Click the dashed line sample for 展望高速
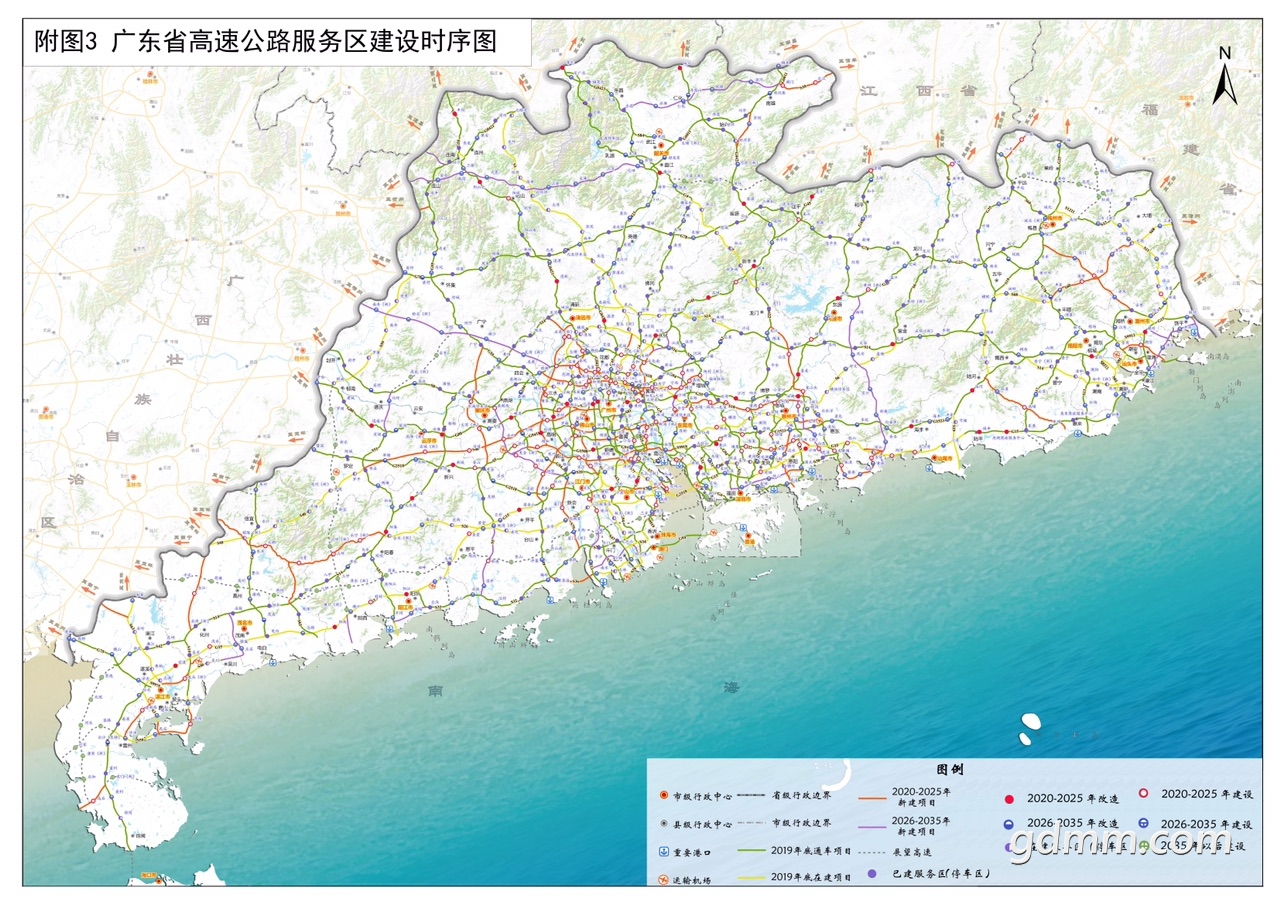The height and width of the screenshot is (904, 1280). pos(872,853)
